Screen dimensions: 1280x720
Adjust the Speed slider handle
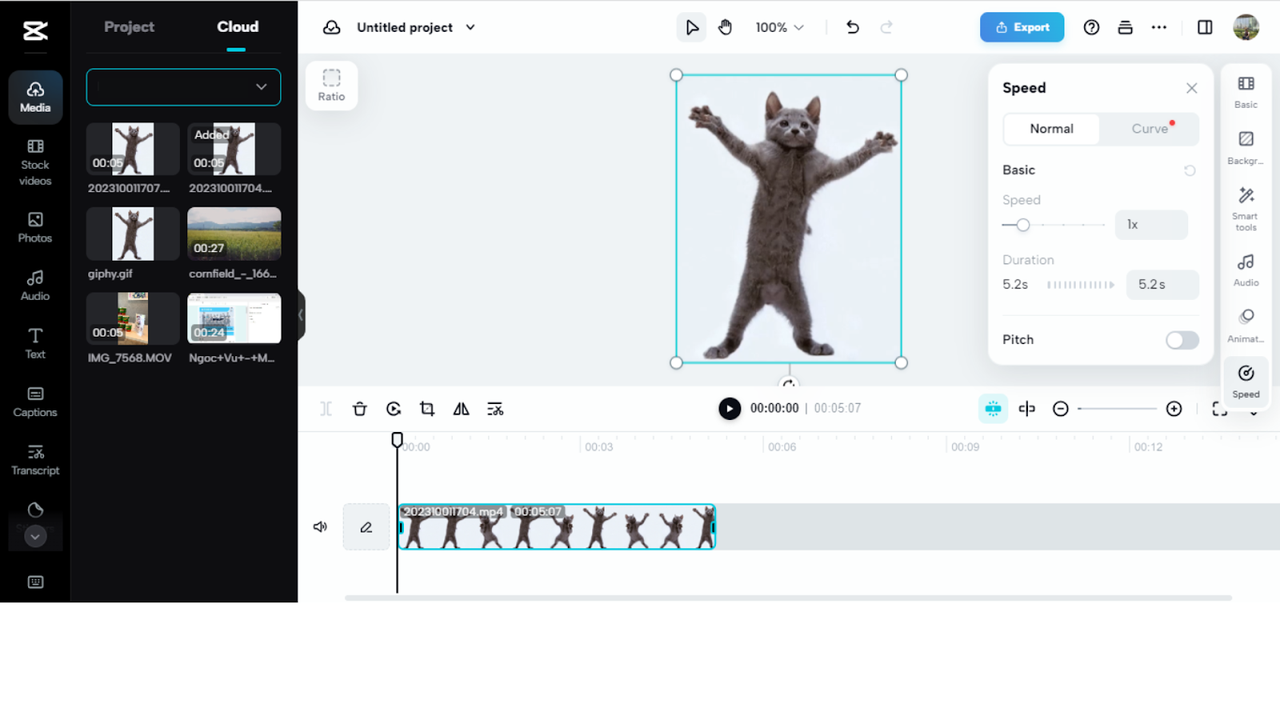pos(1022,225)
